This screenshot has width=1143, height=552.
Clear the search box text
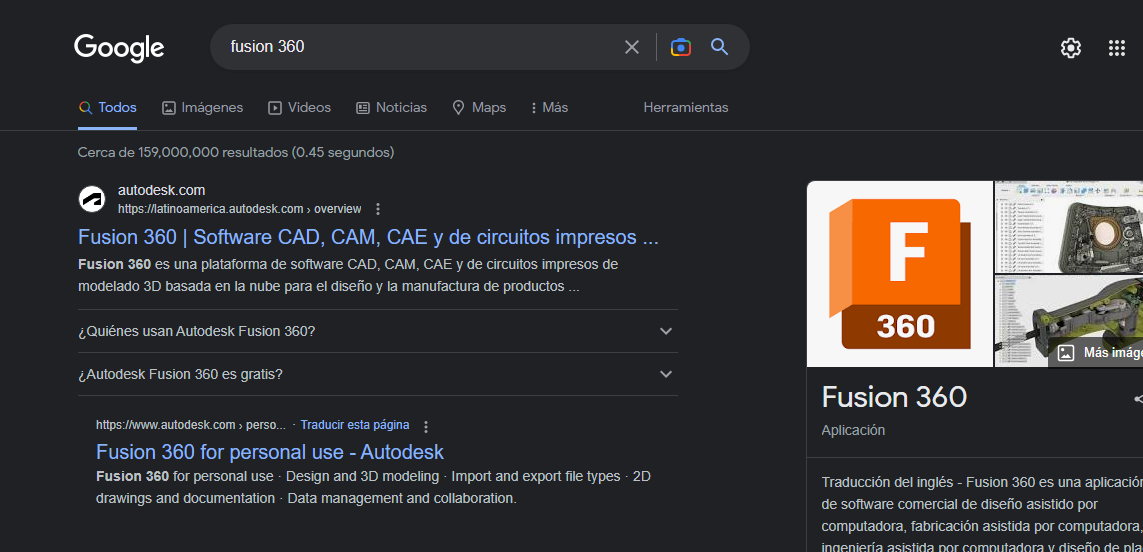pyautogui.click(x=632, y=47)
